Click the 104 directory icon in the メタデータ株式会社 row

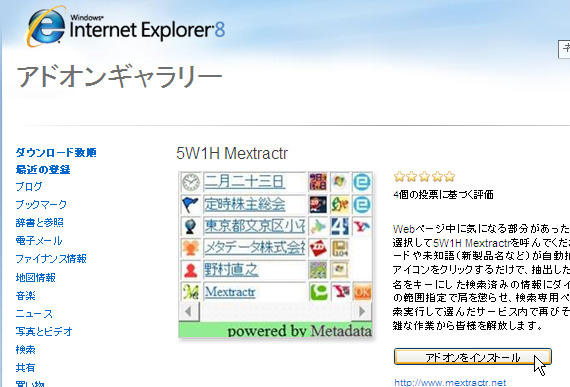tap(340, 248)
